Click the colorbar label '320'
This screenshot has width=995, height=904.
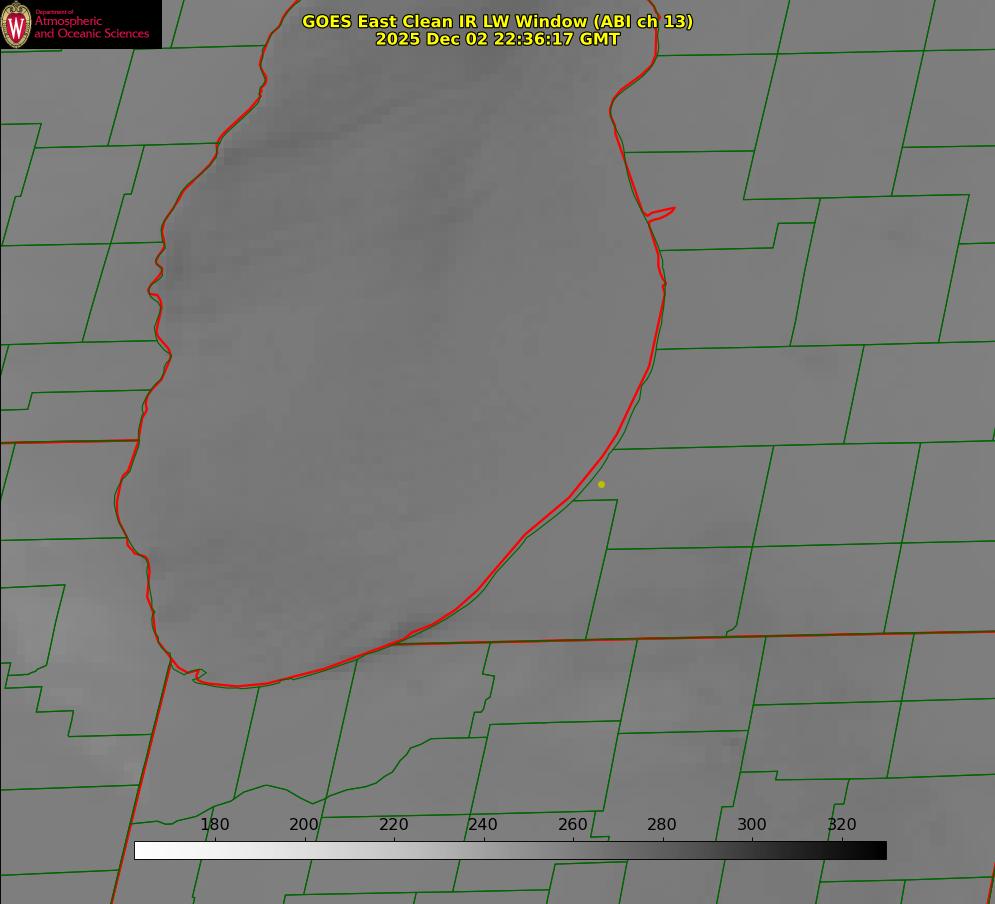pos(842,824)
